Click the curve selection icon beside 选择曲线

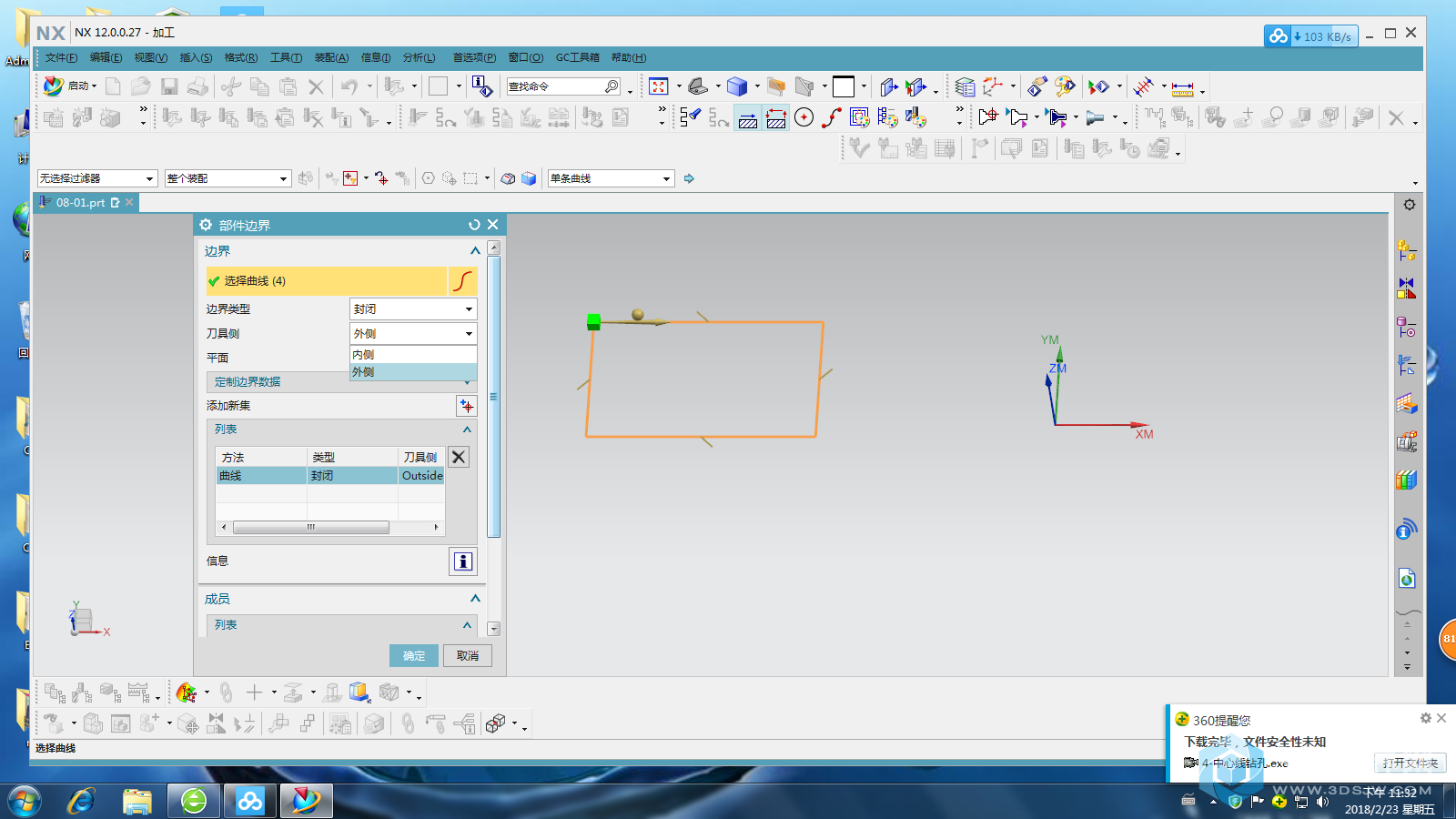(x=462, y=280)
